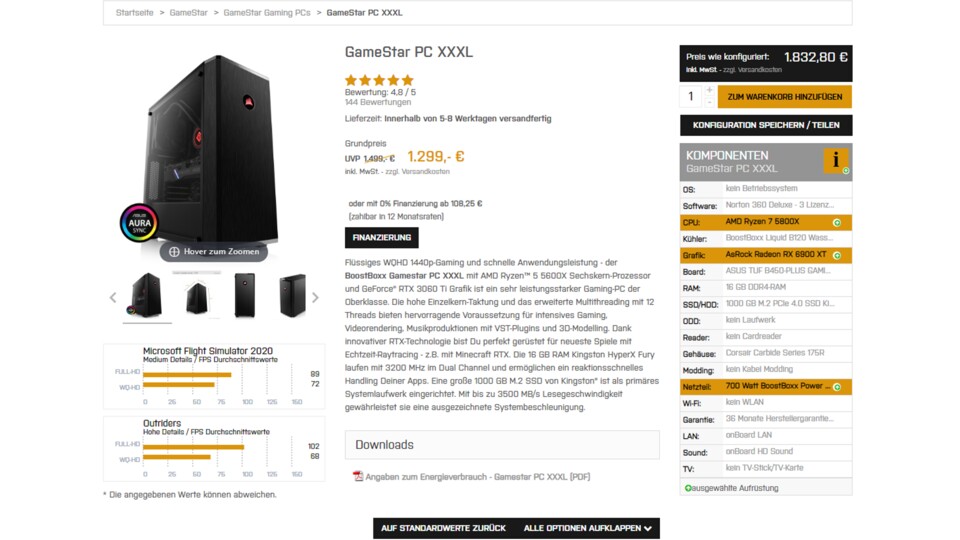Show previous product thumbnails with left arrow

coord(113,297)
